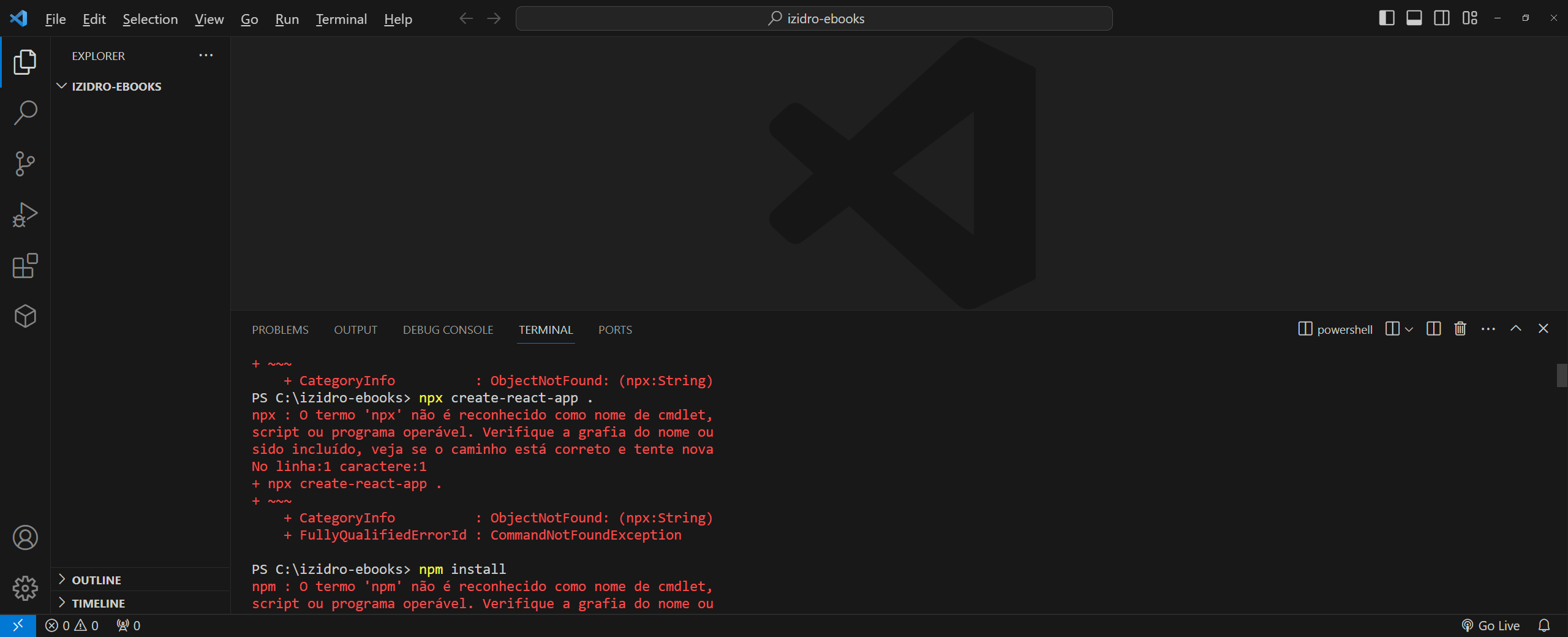Maximize the panel size with the chevron up
Screen dimensions: 1568x637
pos(1516,329)
